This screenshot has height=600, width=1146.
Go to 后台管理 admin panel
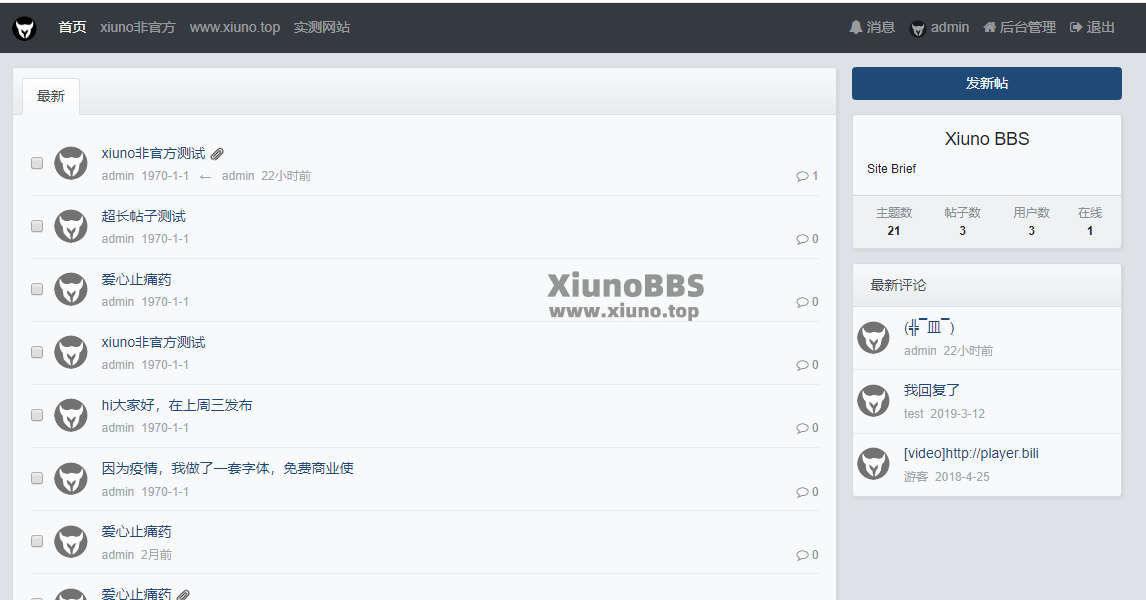(1020, 28)
